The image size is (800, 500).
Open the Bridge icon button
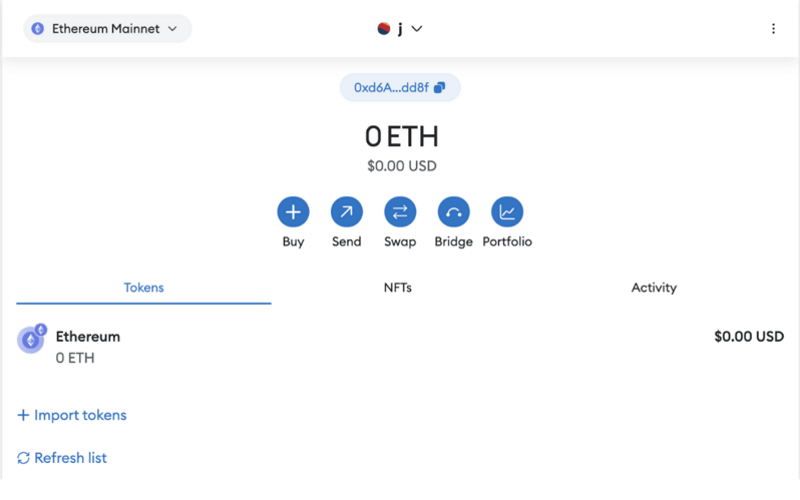(454, 212)
